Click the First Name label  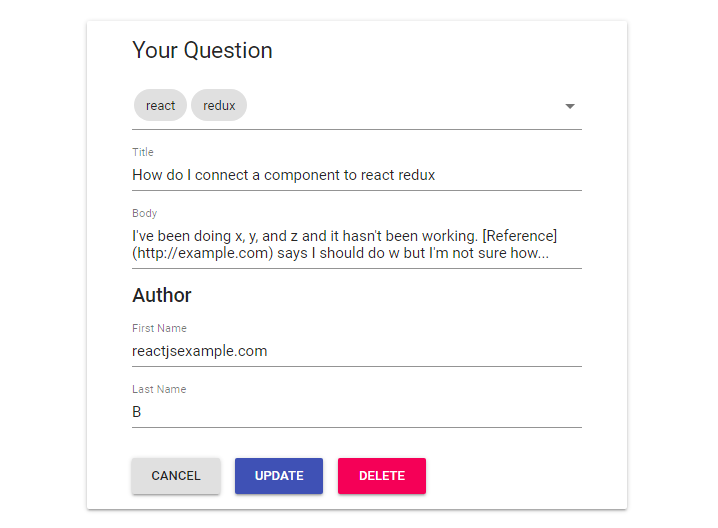tap(159, 329)
